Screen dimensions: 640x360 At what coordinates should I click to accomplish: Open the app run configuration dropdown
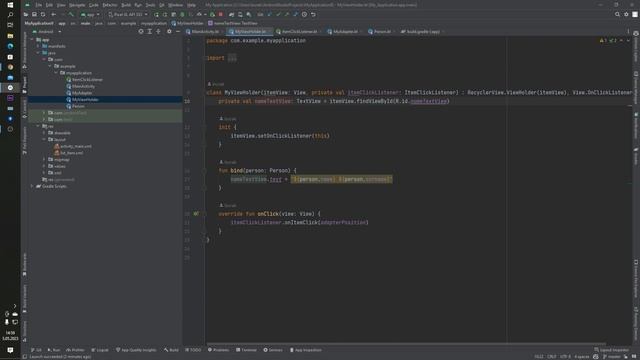[x=90, y=14]
